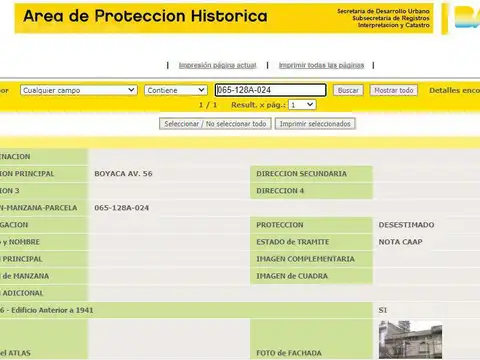
Task: Click 'Secretaria de Desarrollo Urbano' header text
Action: [x=383, y=11]
